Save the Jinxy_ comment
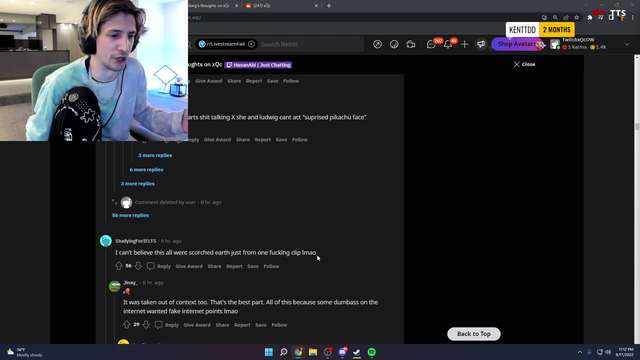 pos(261,325)
